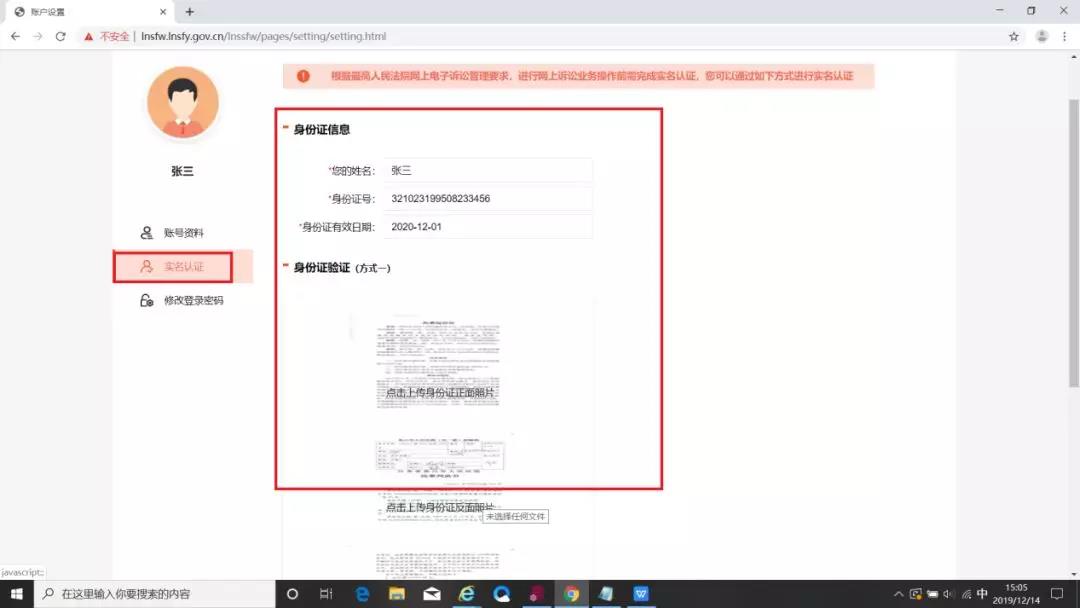
Task: Close the 账户设置 tab
Action: point(163,12)
